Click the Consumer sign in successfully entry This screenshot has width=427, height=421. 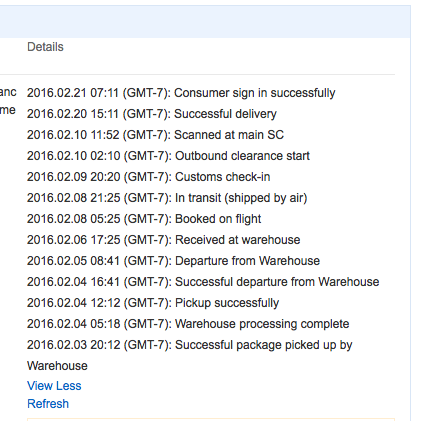point(181,93)
